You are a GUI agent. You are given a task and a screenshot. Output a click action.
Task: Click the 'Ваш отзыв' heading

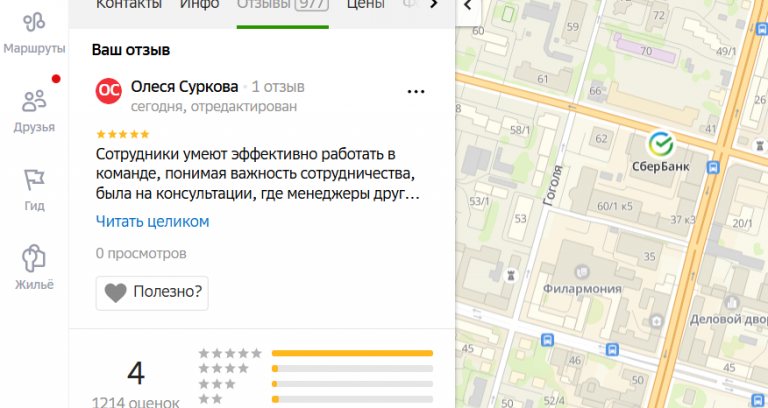pos(131,50)
